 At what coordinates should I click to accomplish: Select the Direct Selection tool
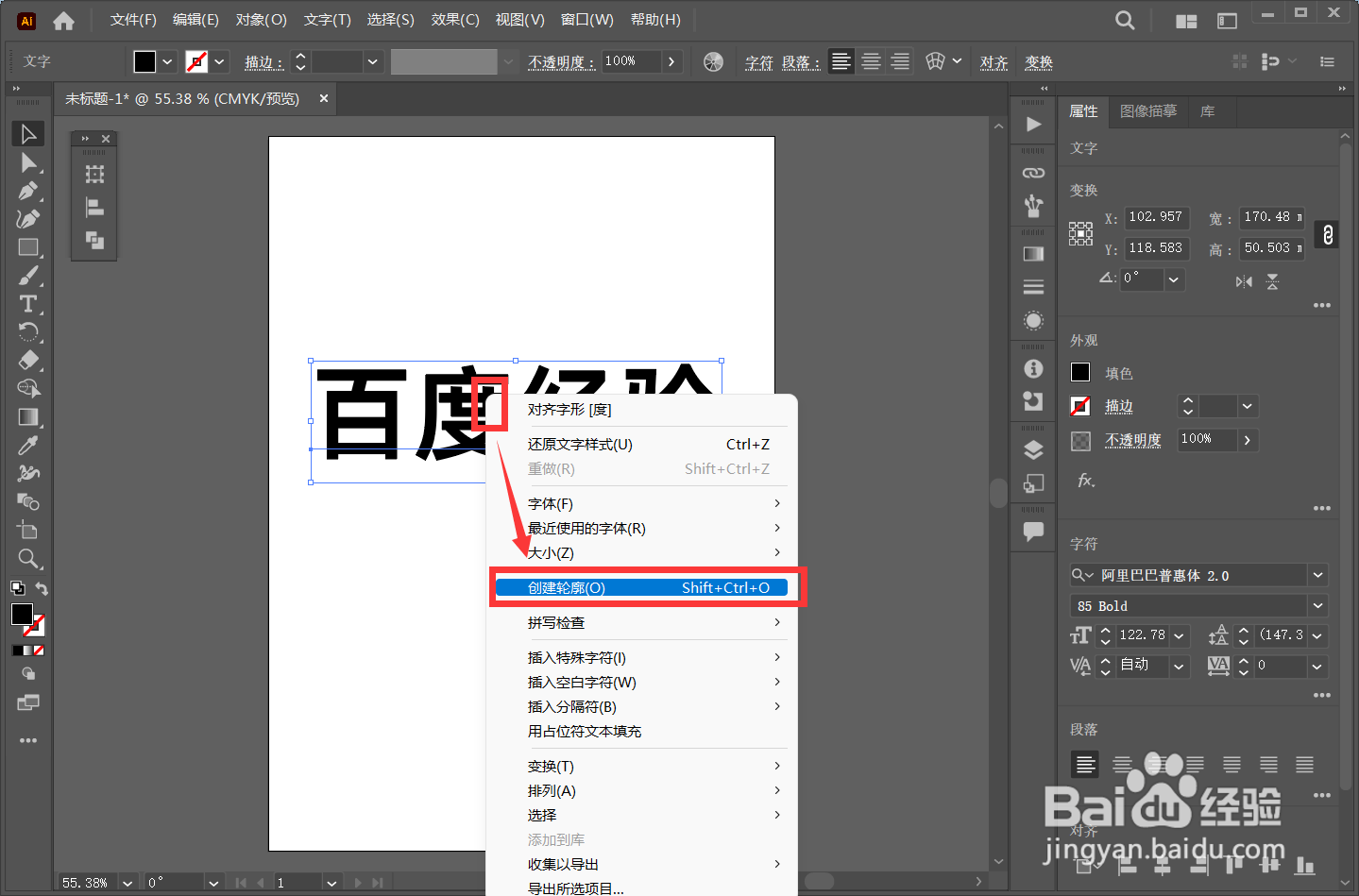pos(28,162)
